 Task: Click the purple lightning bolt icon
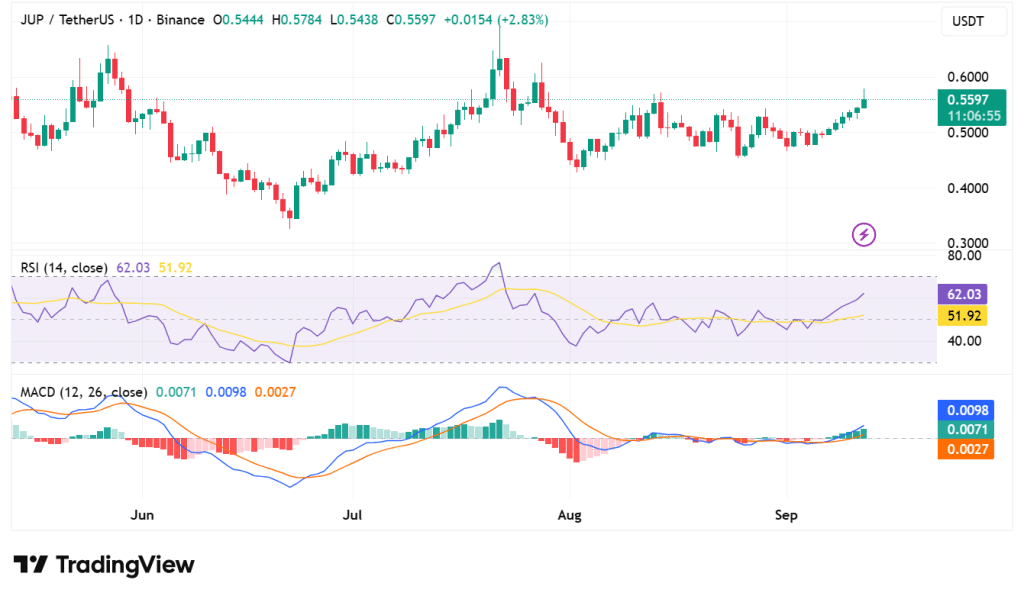(x=864, y=235)
